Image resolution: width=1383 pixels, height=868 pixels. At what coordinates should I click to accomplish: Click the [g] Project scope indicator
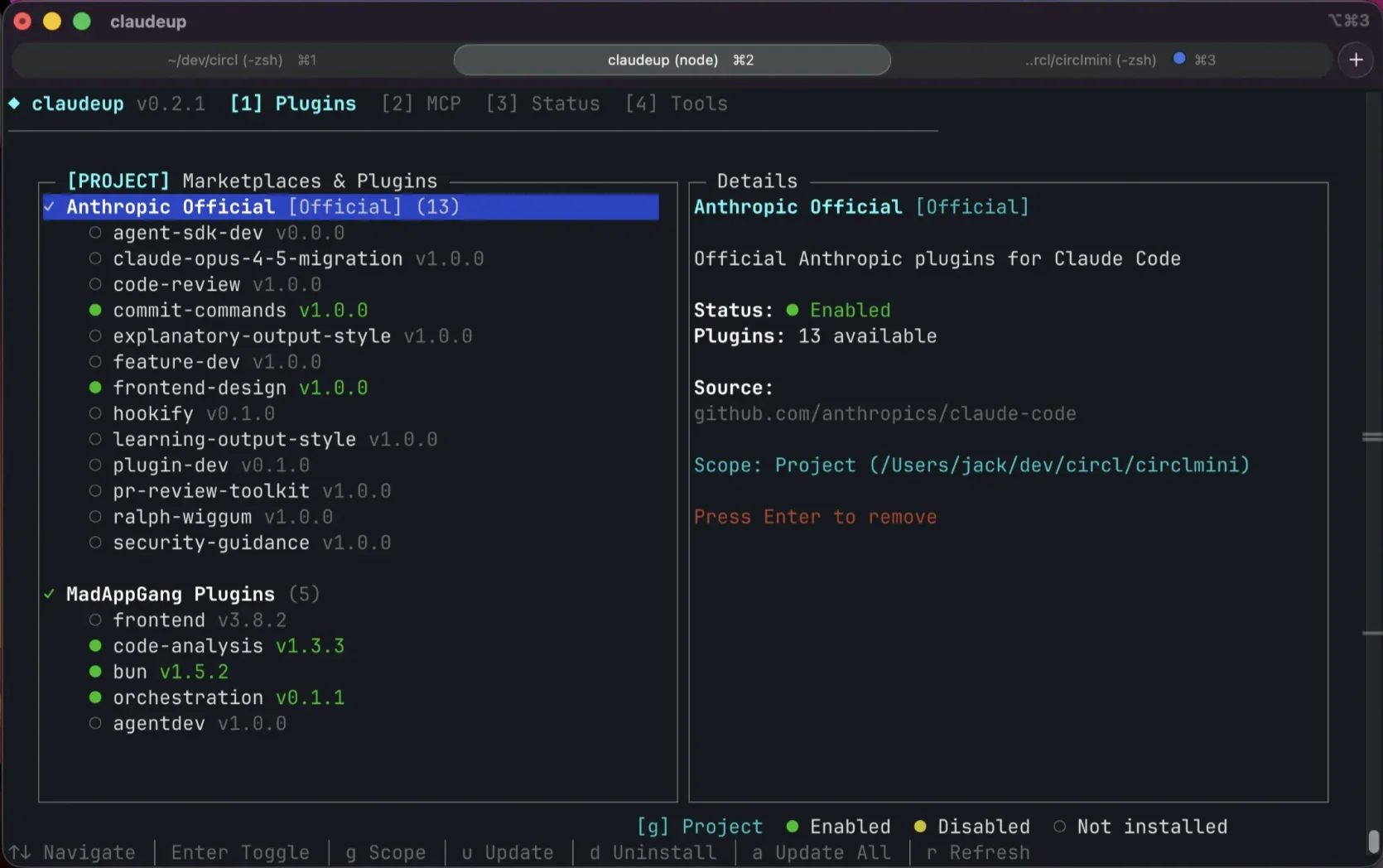coord(700,826)
